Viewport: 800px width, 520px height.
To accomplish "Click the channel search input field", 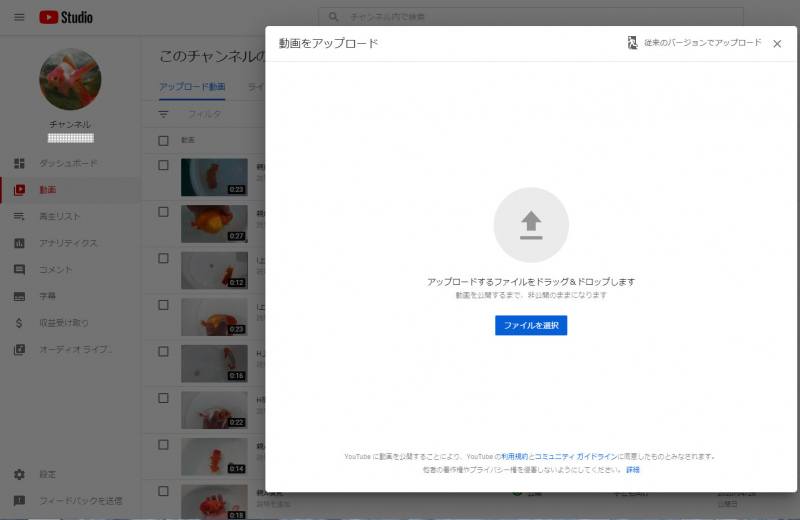I will pos(540,17).
